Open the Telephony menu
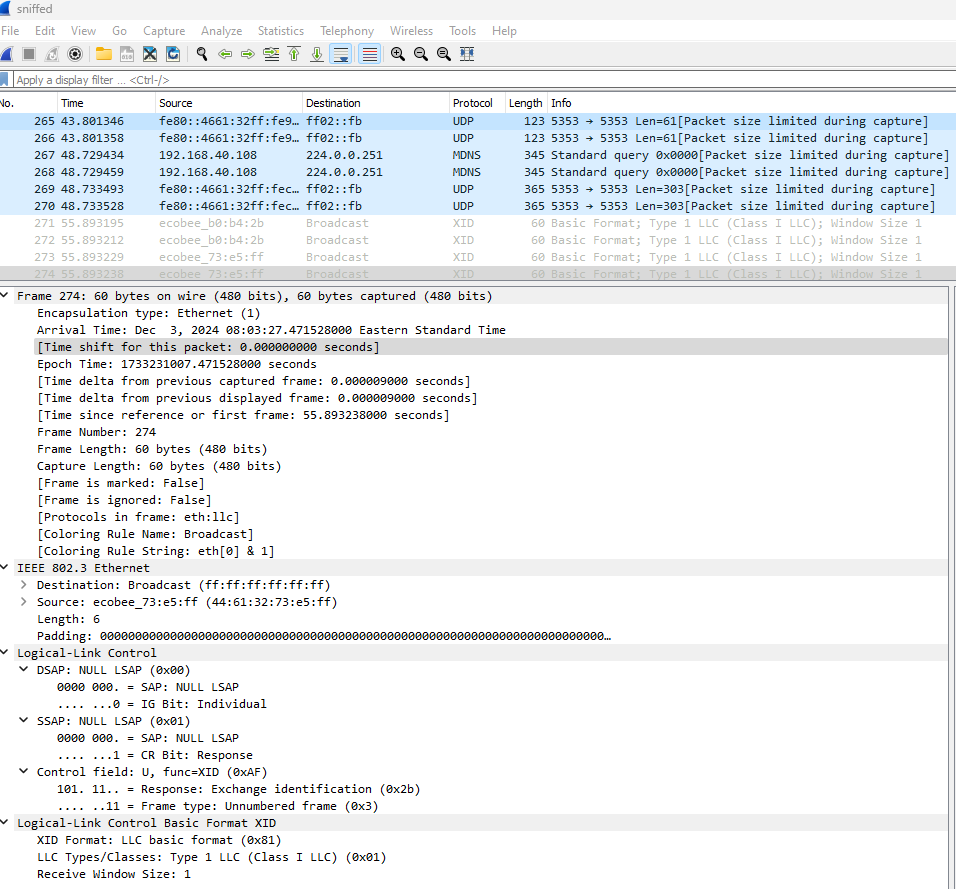956x889 pixels. coord(347,30)
